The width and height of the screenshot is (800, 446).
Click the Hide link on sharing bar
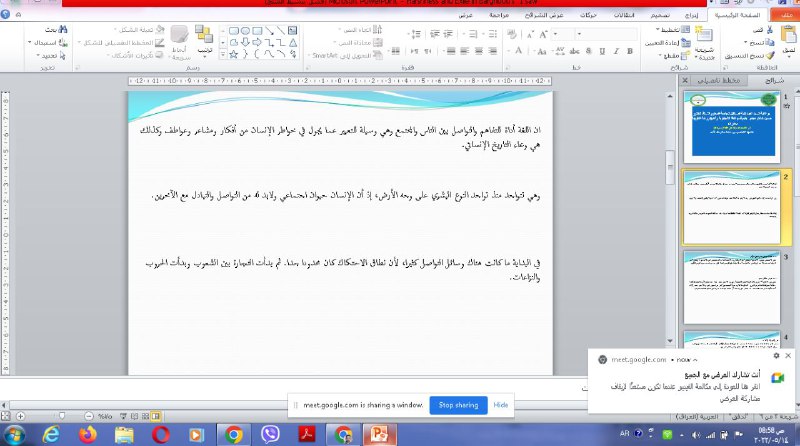(501, 405)
